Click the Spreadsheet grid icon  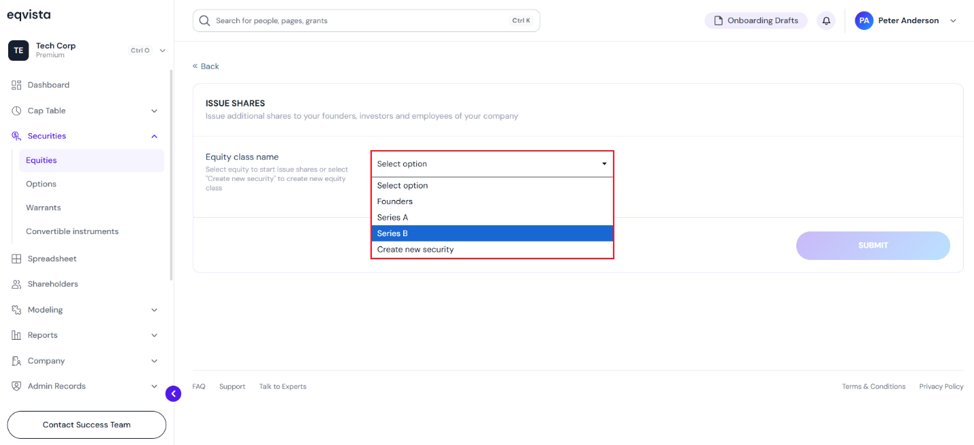click(x=17, y=259)
